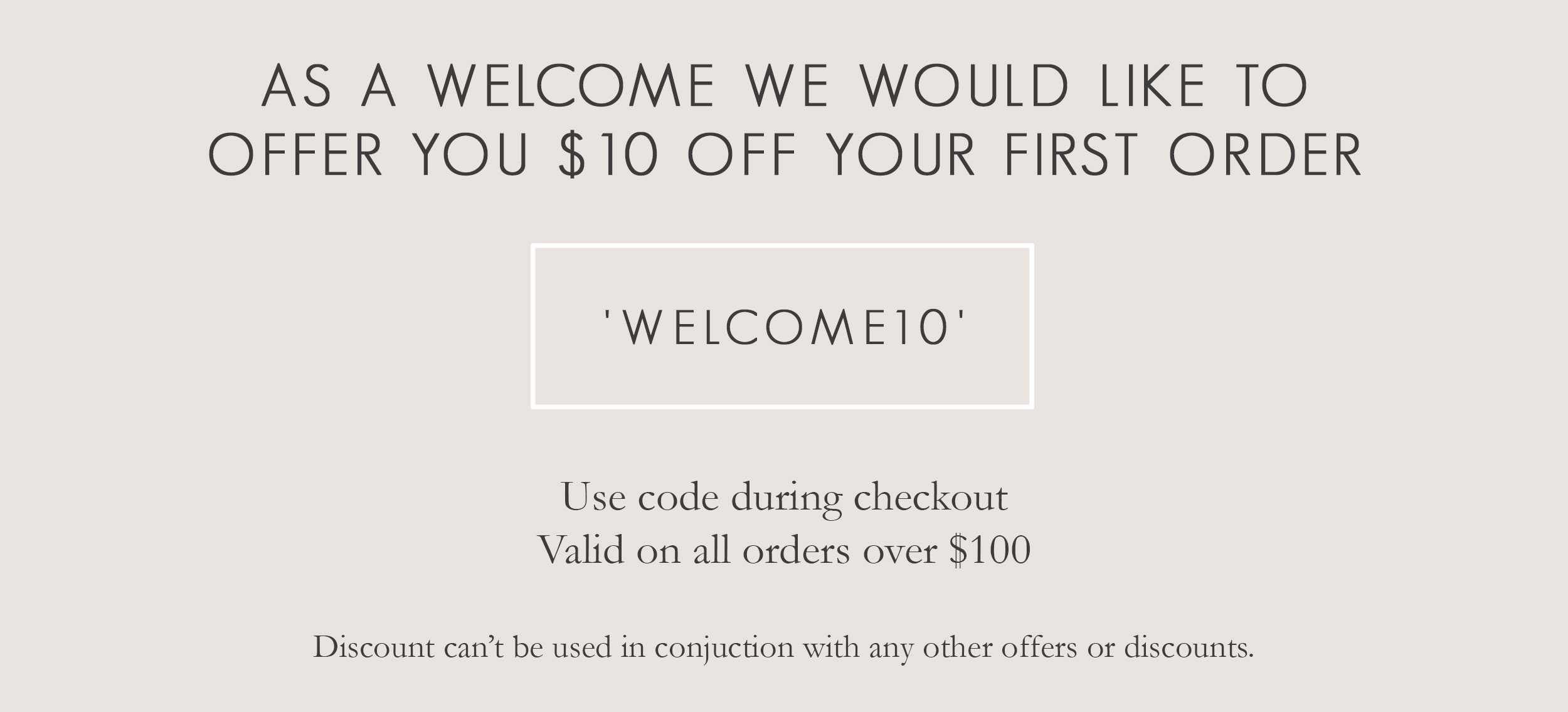Click the words 'FIRST ORDER' in the heading

point(1182,154)
